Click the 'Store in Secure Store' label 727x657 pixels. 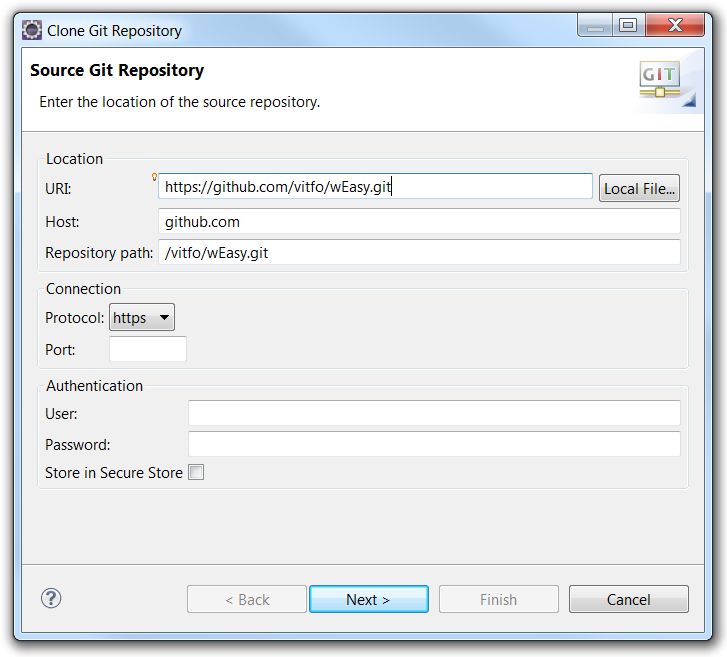pyautogui.click(x=114, y=472)
